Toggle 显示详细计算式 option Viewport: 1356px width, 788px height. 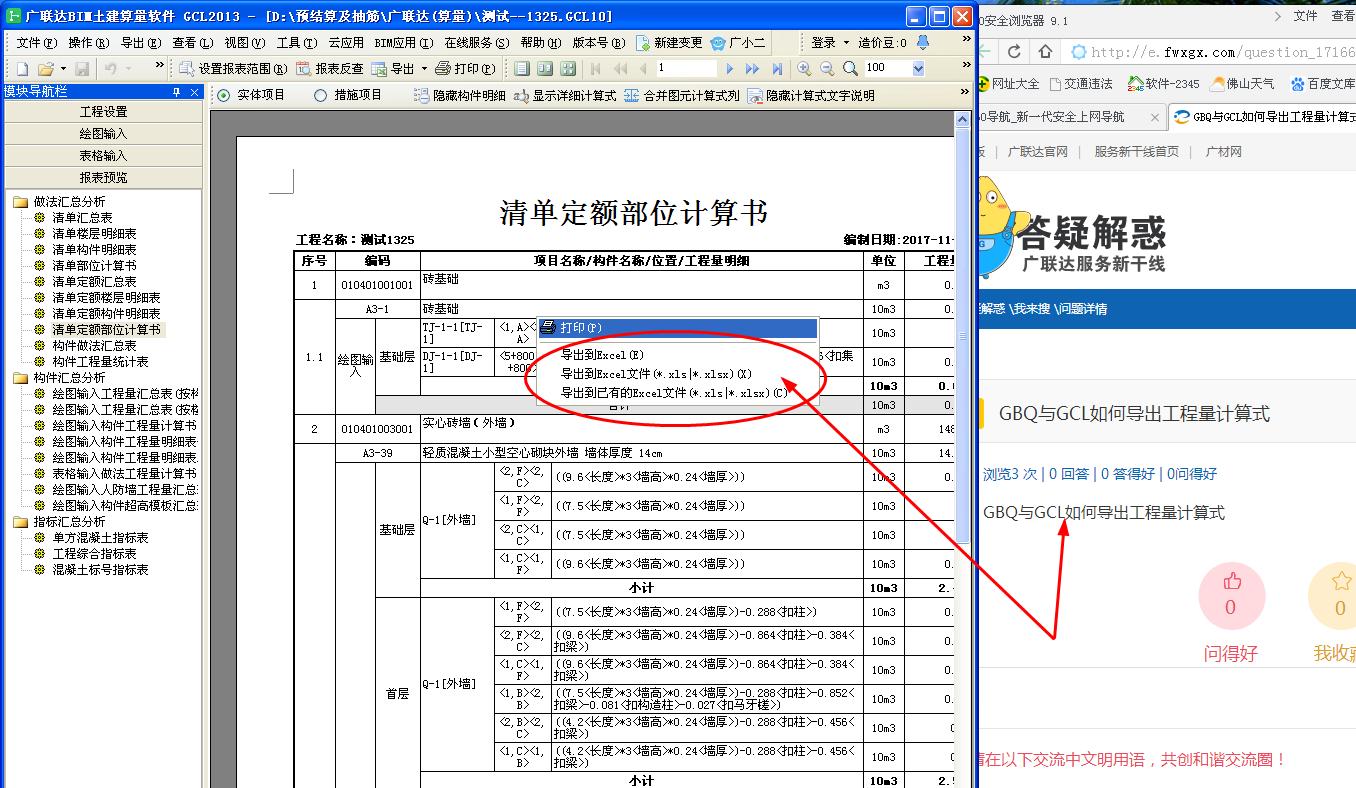click(x=565, y=95)
